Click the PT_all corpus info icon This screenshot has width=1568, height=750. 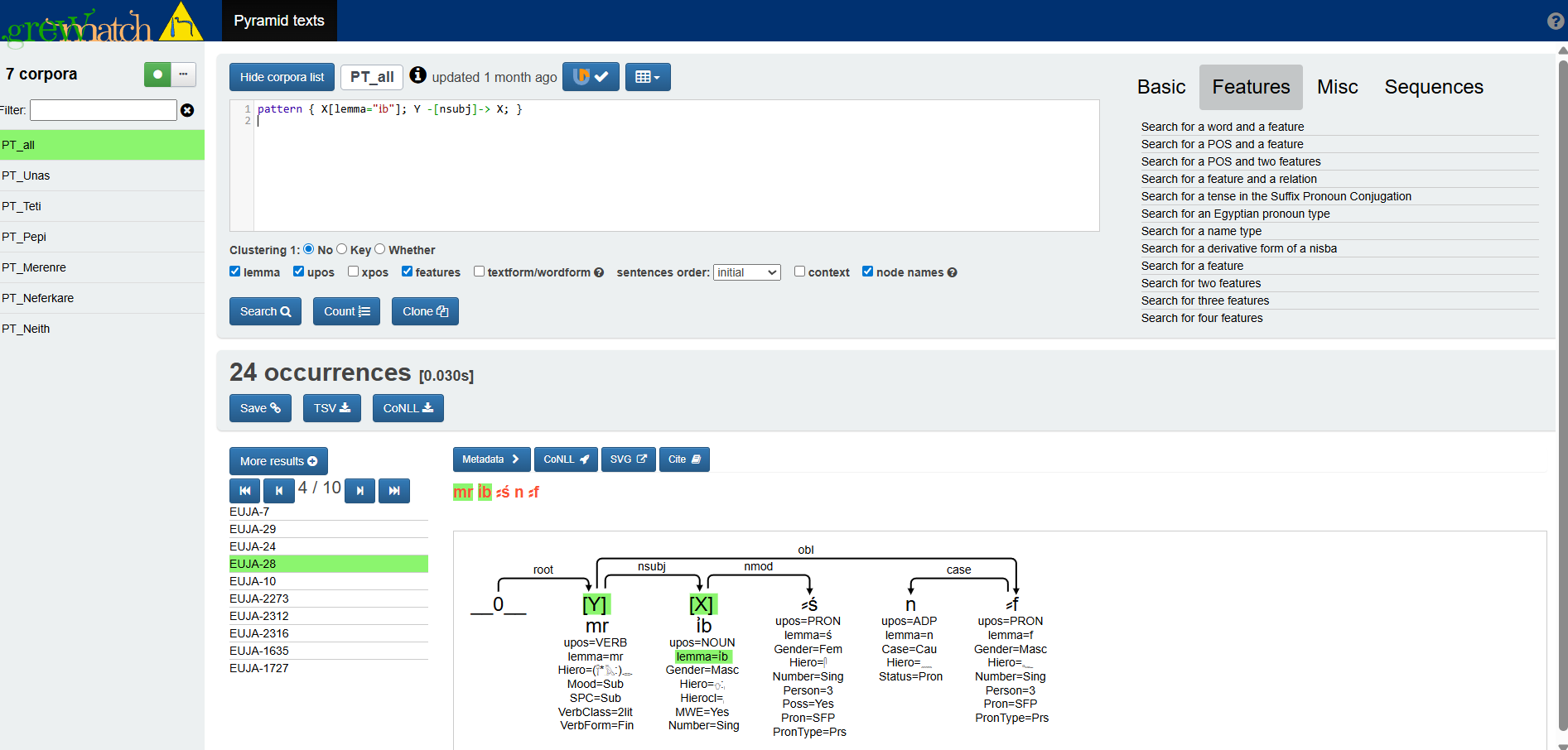[x=418, y=75]
